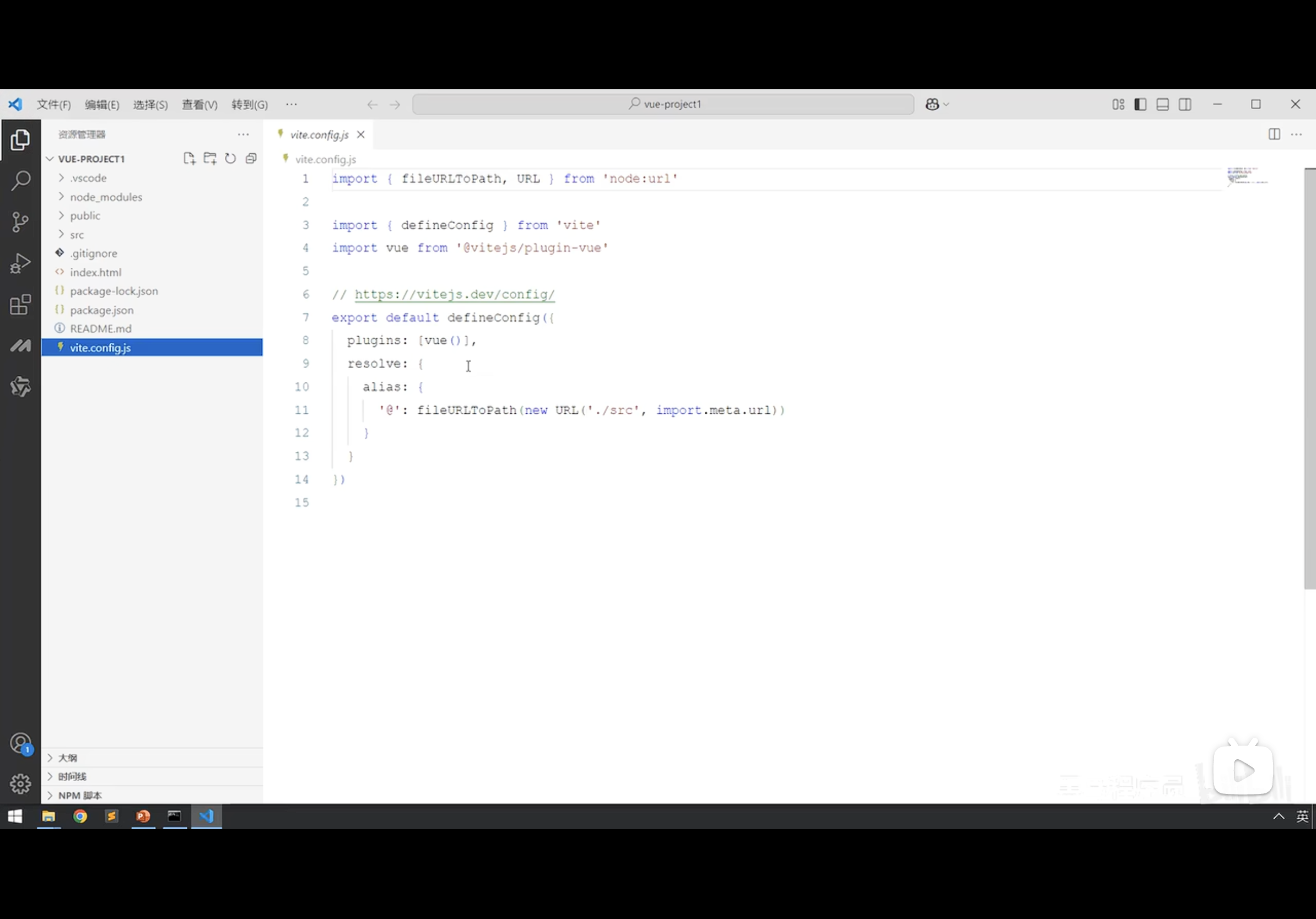This screenshot has width=1316, height=919.
Task: Refresh the explorer file tree
Action: [230, 159]
